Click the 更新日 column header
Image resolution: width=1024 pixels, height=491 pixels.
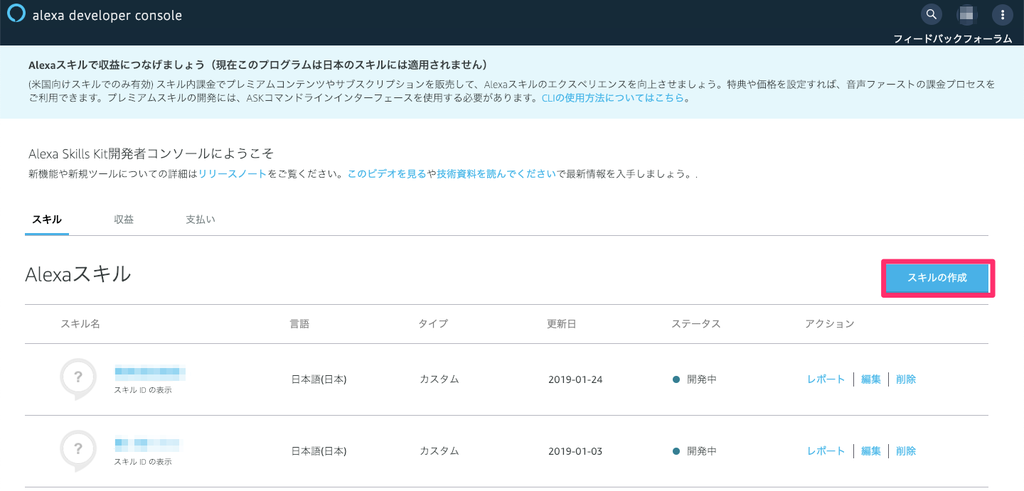[562, 324]
